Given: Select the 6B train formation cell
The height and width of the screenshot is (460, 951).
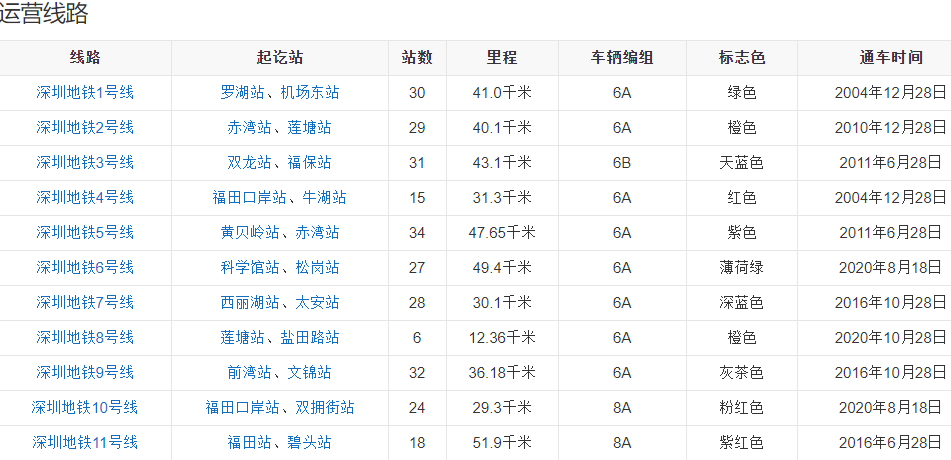Looking at the screenshot, I should coord(622,163).
